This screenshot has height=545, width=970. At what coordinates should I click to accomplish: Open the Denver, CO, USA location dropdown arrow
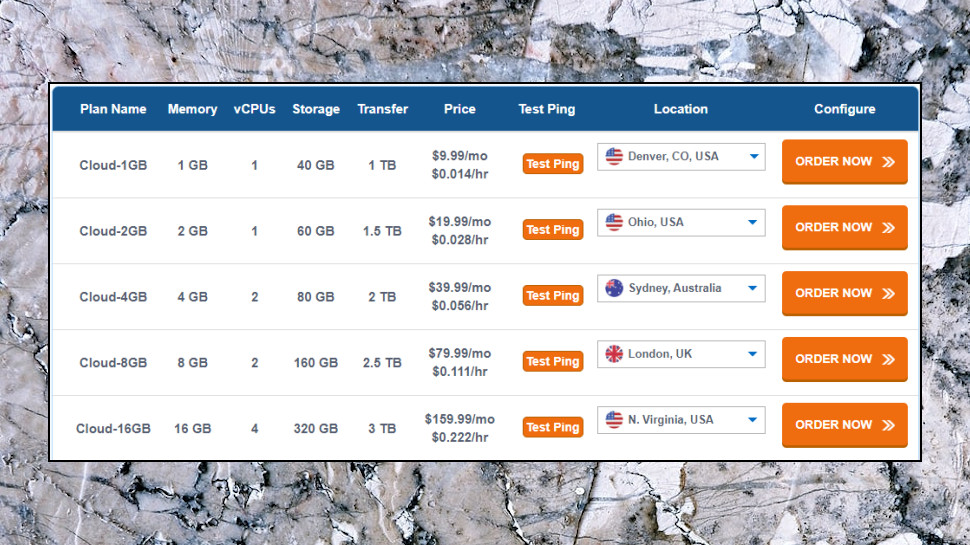(x=754, y=157)
